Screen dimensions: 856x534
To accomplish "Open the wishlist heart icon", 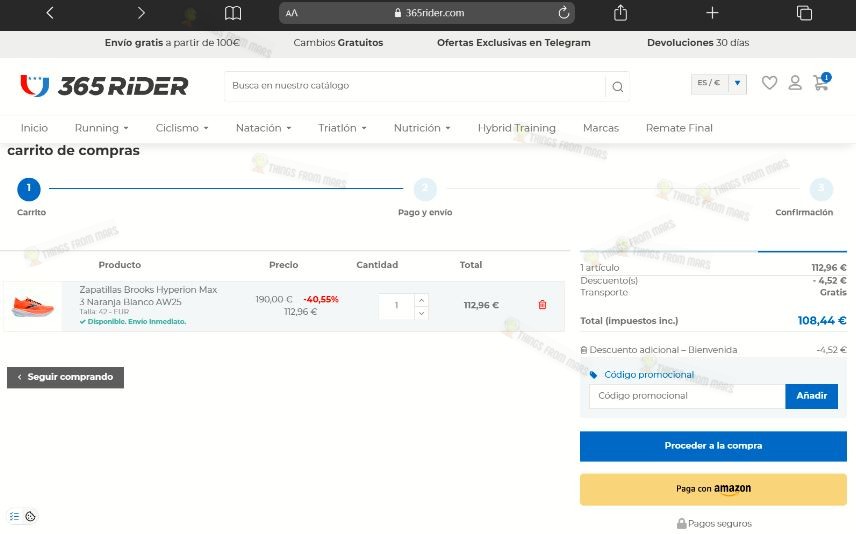I will [769, 83].
